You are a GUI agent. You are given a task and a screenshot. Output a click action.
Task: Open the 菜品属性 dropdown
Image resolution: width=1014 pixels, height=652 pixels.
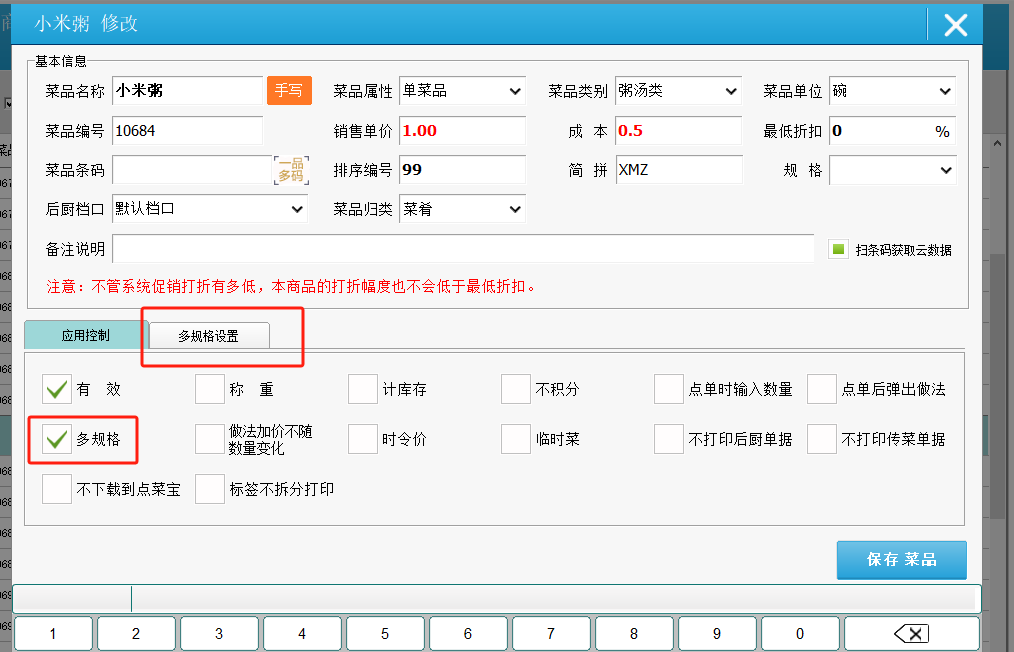pos(462,91)
